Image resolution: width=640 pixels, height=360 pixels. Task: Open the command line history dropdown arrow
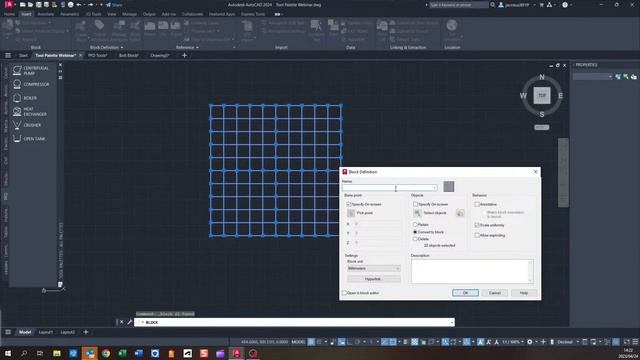(x=451, y=322)
